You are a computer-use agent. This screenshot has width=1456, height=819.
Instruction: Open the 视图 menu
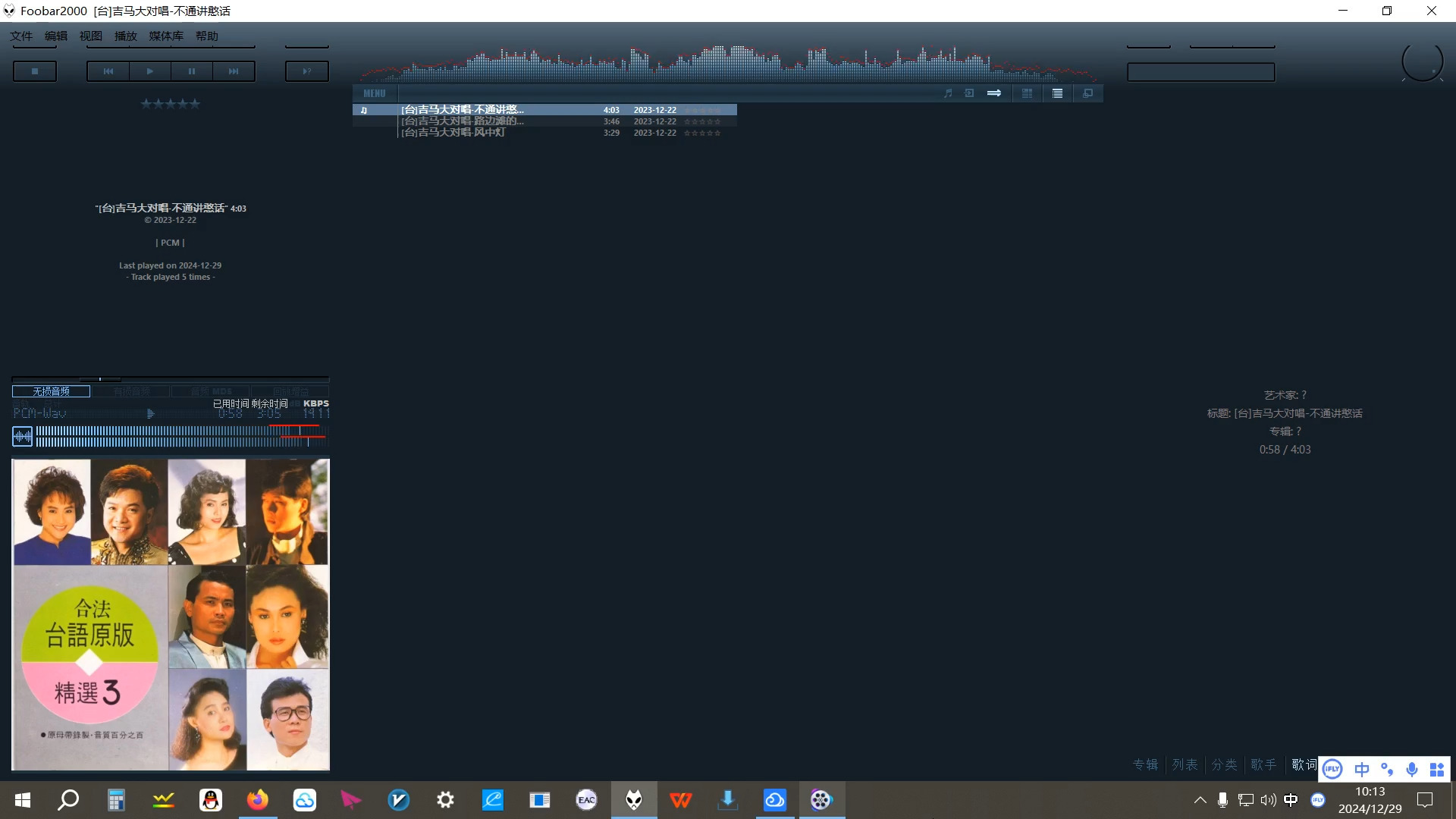(x=91, y=36)
